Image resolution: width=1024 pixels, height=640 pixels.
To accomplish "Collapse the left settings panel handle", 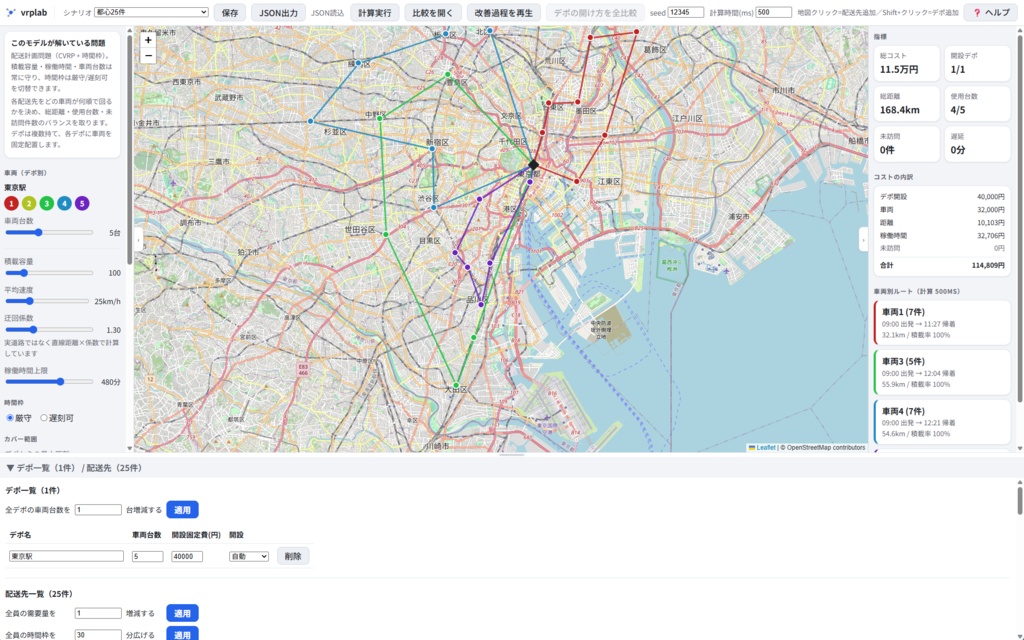I will 138,240.
